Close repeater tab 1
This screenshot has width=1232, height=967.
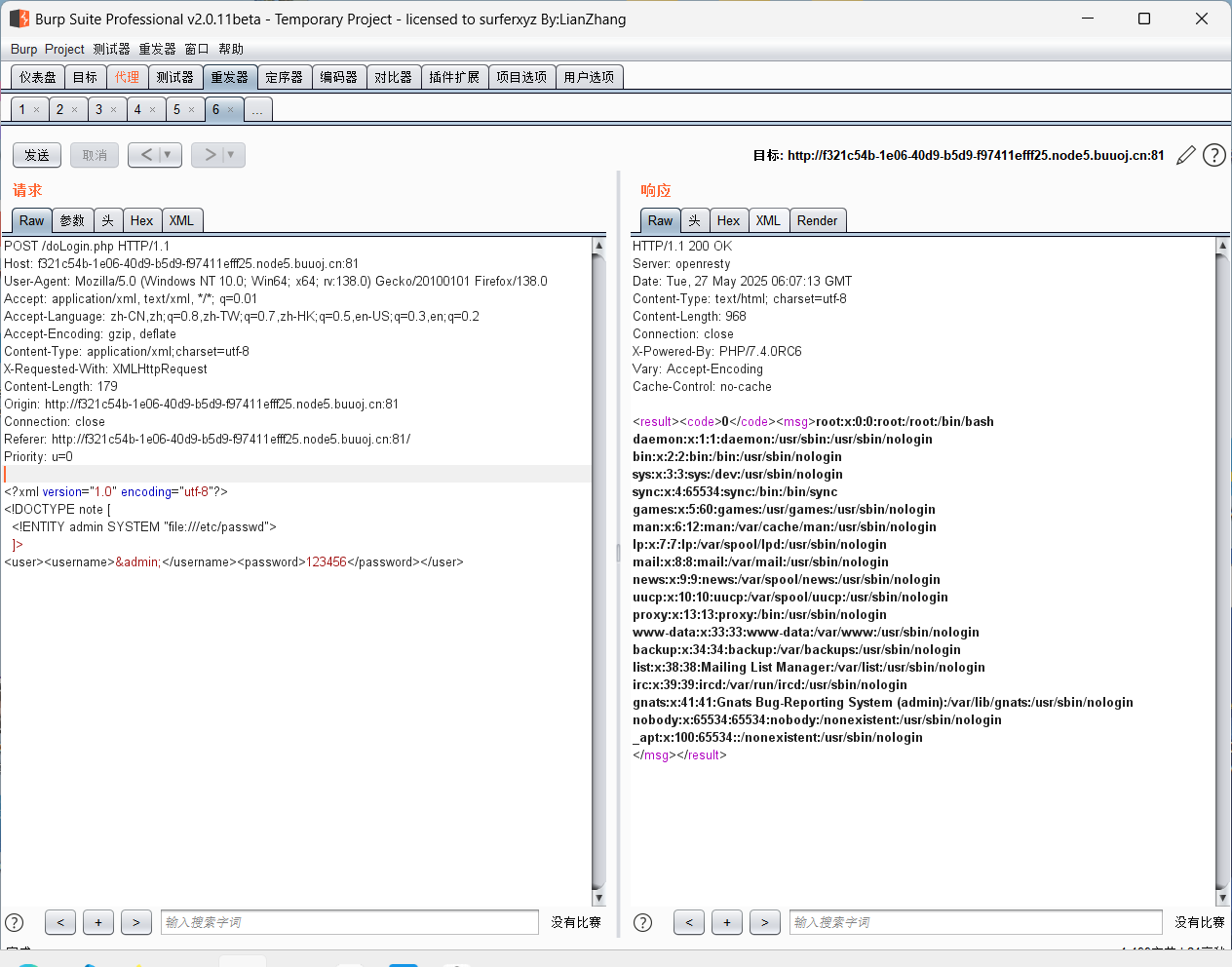[37, 110]
